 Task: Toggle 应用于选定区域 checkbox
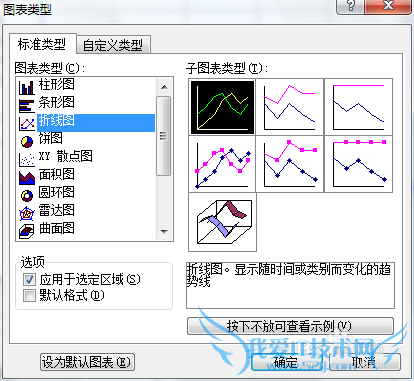click(29, 279)
